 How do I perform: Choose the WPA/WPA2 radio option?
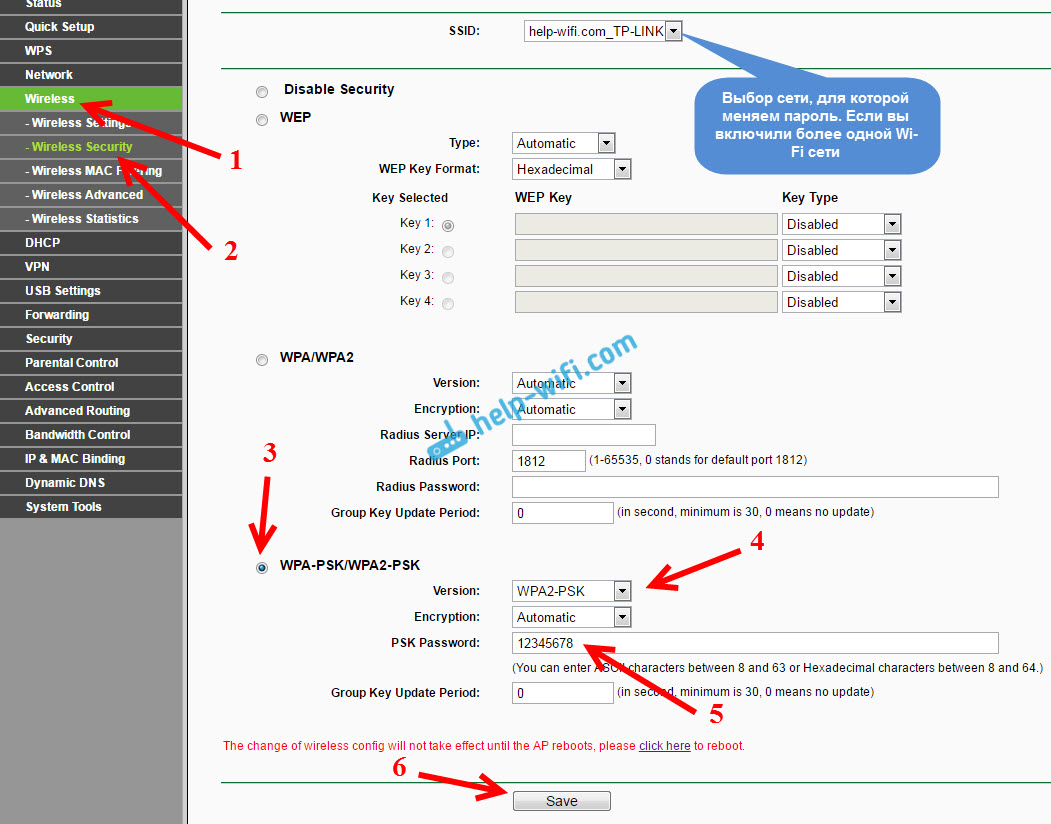[x=262, y=359]
